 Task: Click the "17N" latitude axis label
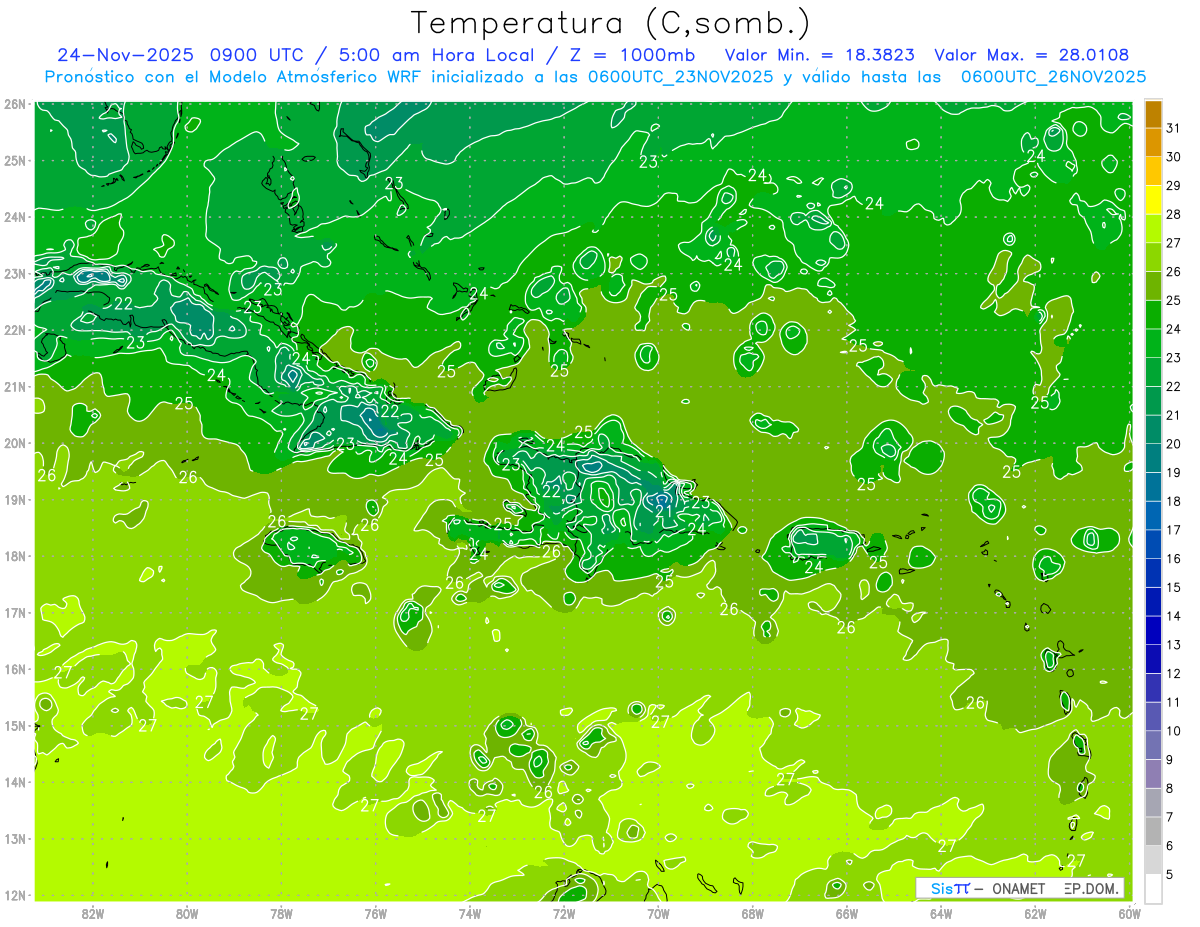click(15, 612)
